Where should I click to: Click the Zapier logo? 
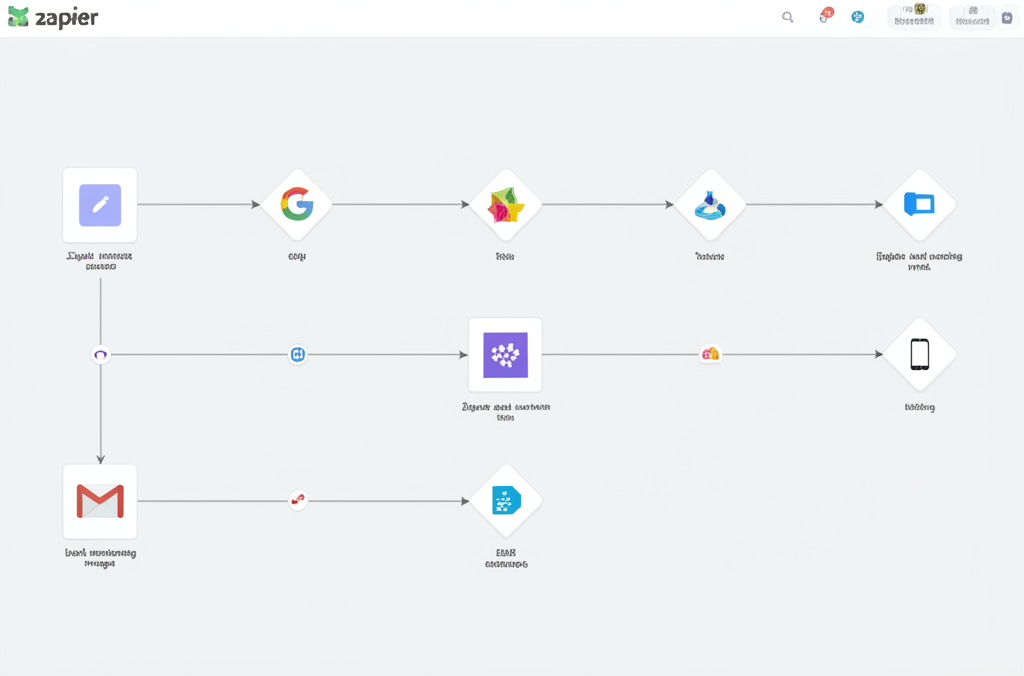click(x=53, y=18)
